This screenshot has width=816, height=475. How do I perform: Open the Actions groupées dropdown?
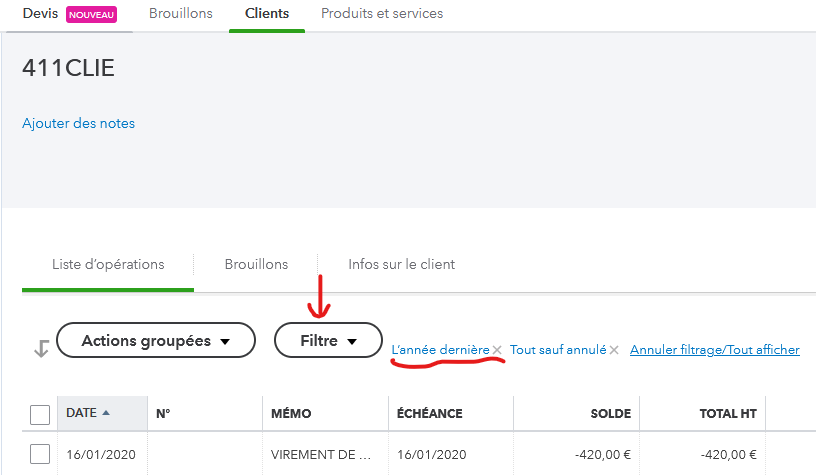click(x=155, y=341)
